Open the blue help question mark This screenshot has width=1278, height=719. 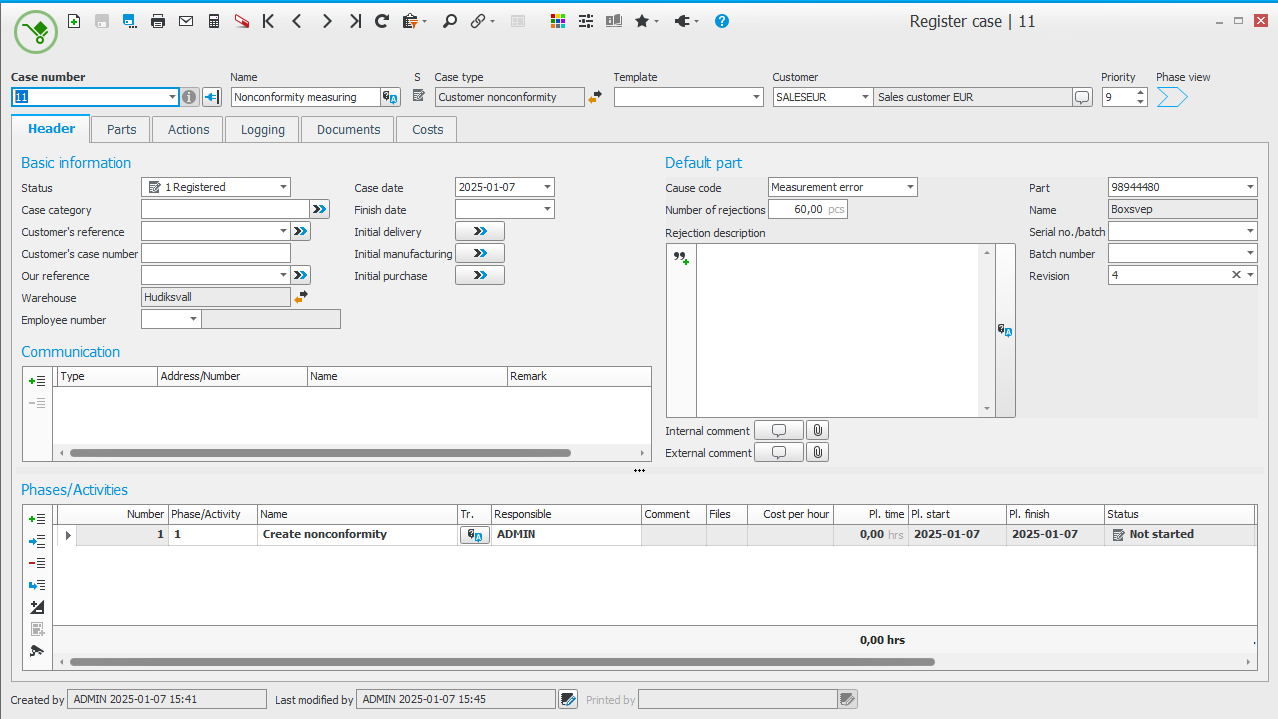coord(722,21)
